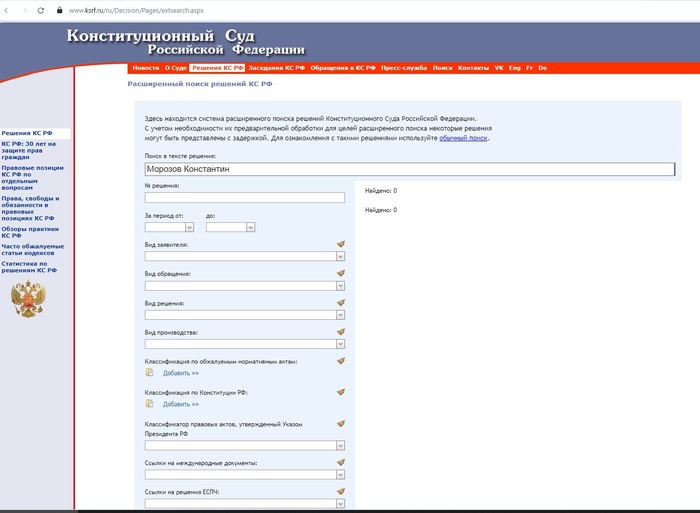Expand the Классификатор правовых актов dropdown
This screenshot has height=513, width=700.
340,445
